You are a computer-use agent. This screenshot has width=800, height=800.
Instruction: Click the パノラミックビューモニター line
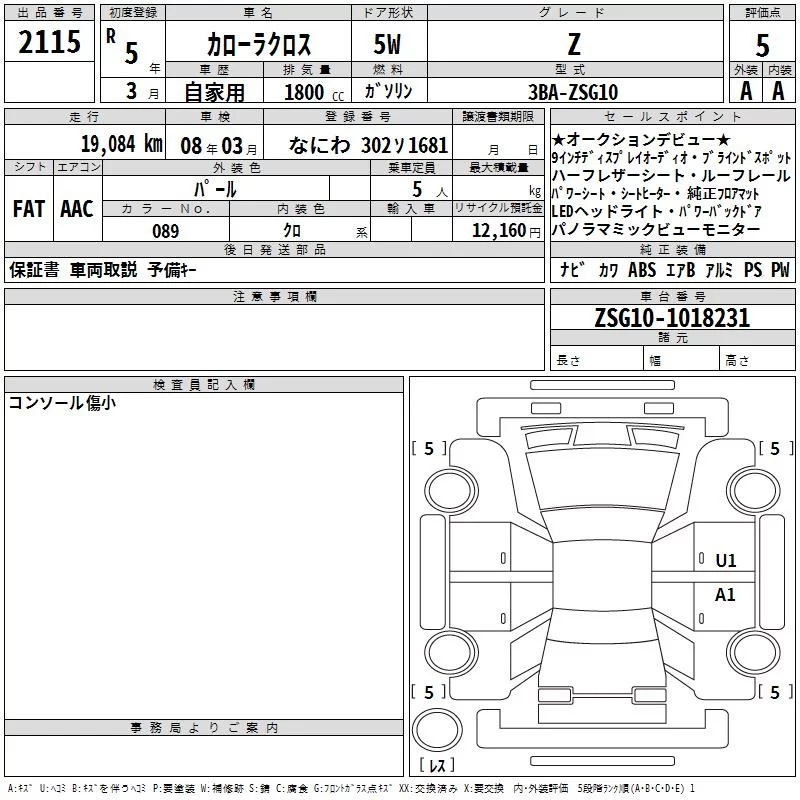click(x=656, y=230)
